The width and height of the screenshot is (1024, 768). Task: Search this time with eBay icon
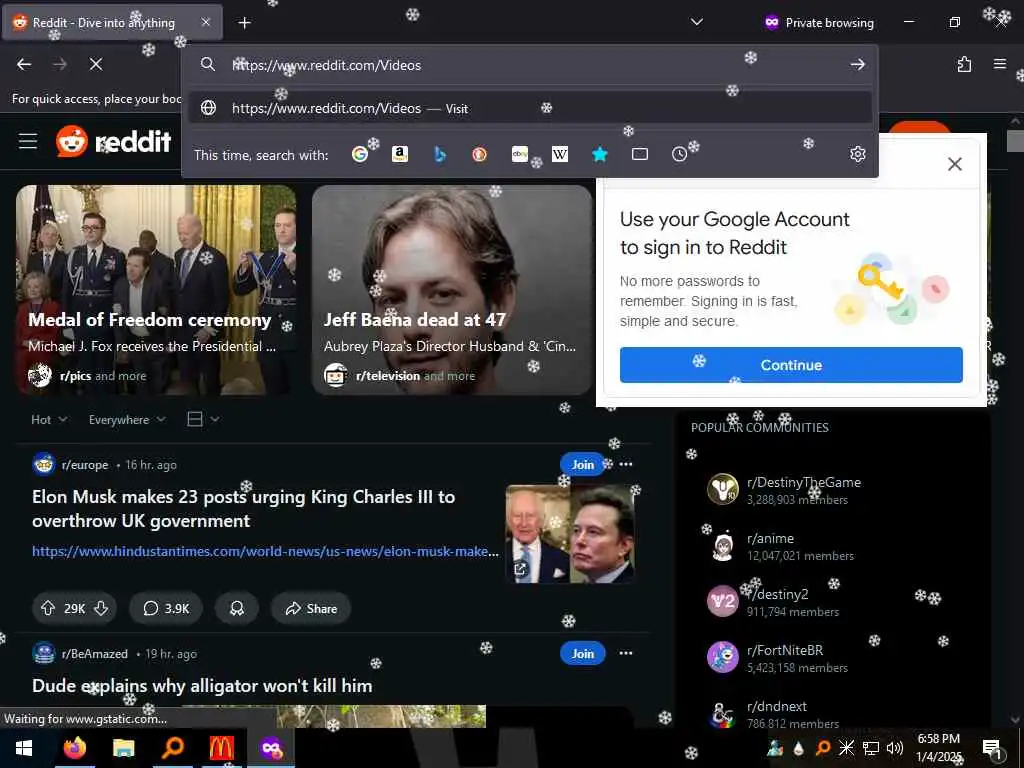tap(520, 154)
